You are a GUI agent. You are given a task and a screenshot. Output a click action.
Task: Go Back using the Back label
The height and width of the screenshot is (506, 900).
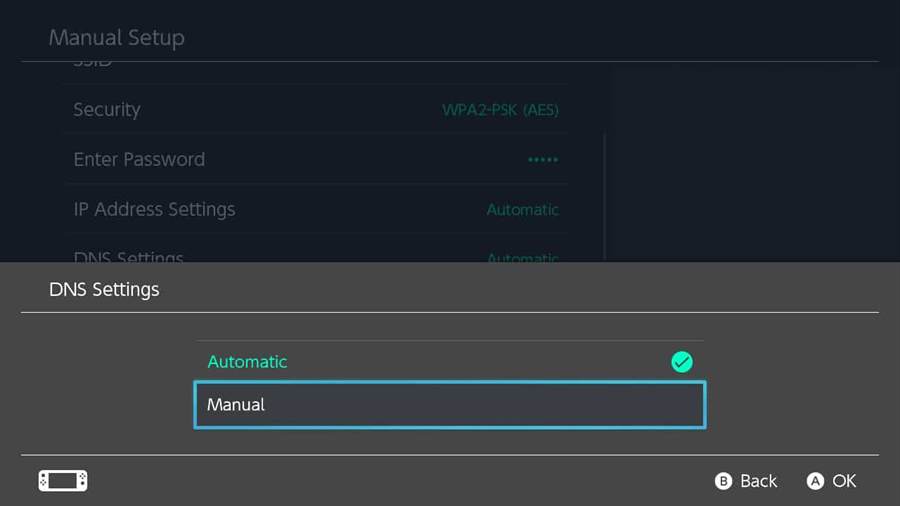pos(758,481)
